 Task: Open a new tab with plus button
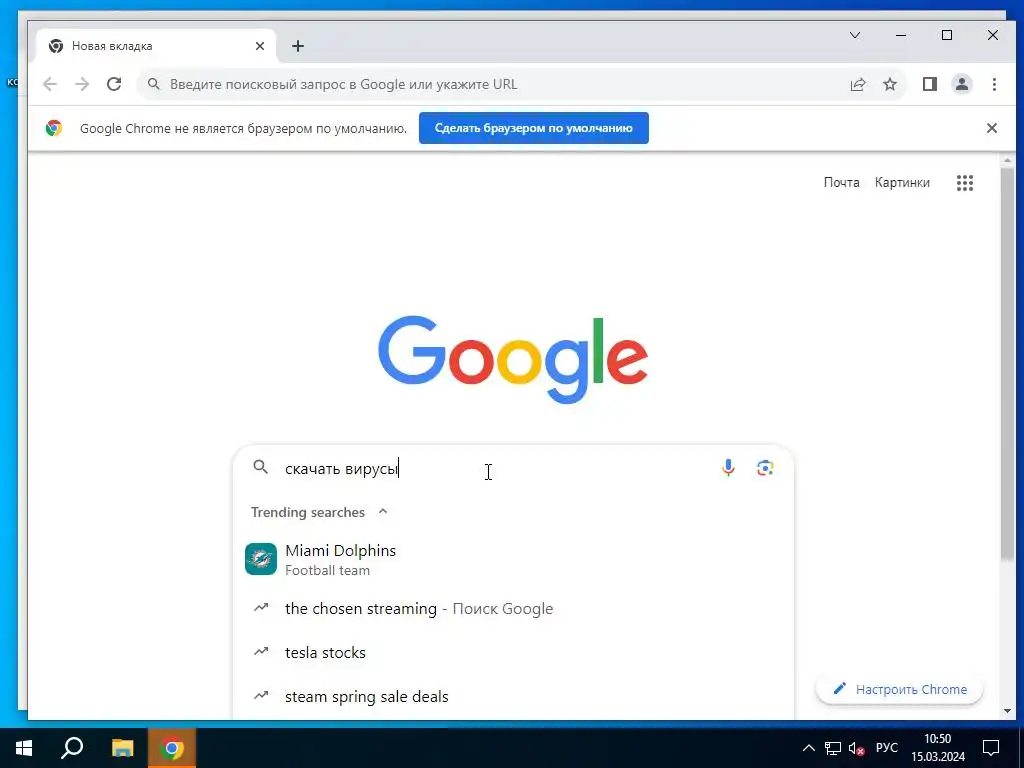click(x=298, y=46)
